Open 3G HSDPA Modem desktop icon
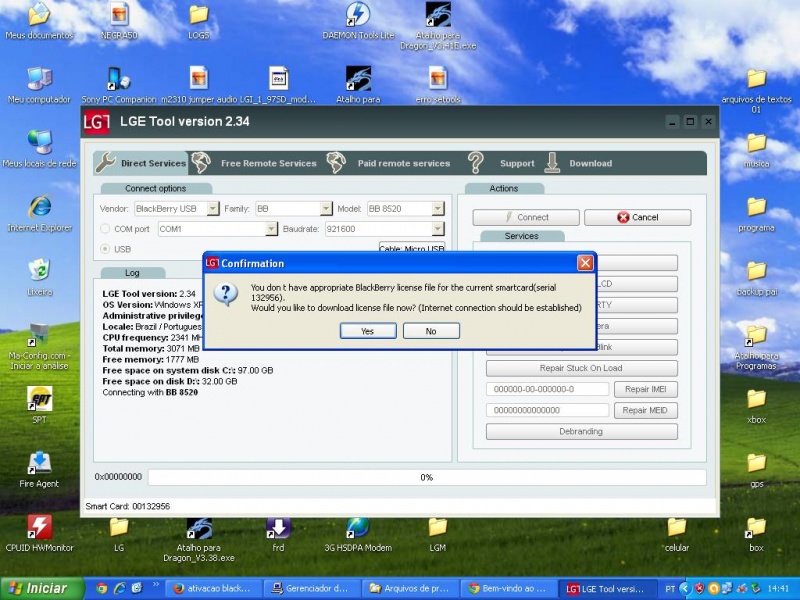Viewport: 800px width, 600px height. point(358,534)
